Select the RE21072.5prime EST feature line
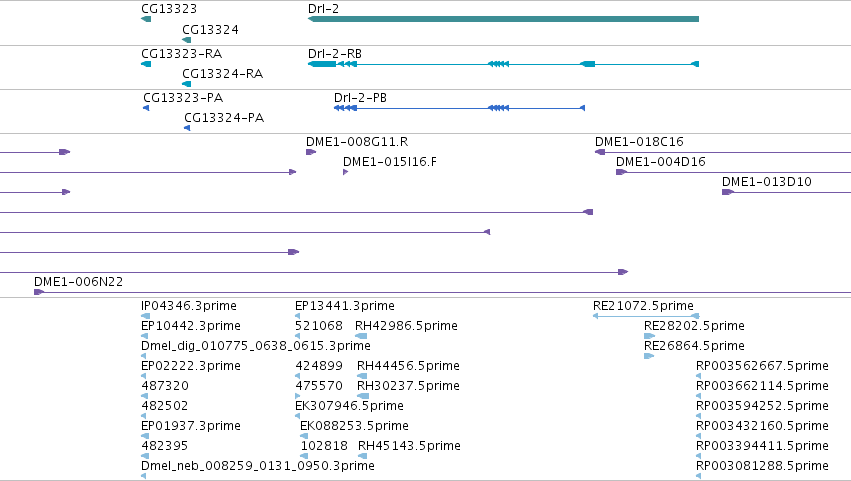 click(646, 316)
